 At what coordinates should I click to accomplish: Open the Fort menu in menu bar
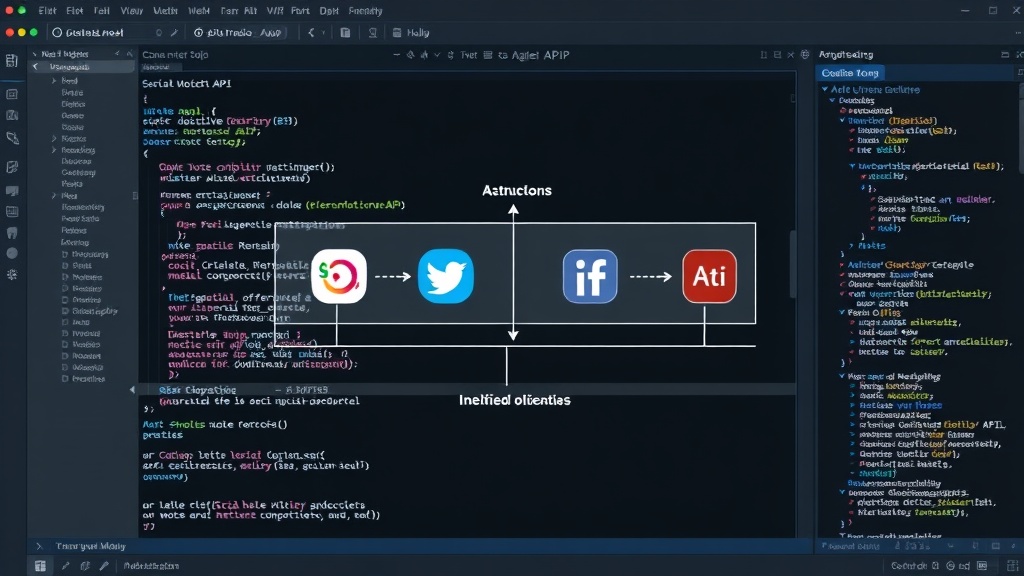click(300, 11)
